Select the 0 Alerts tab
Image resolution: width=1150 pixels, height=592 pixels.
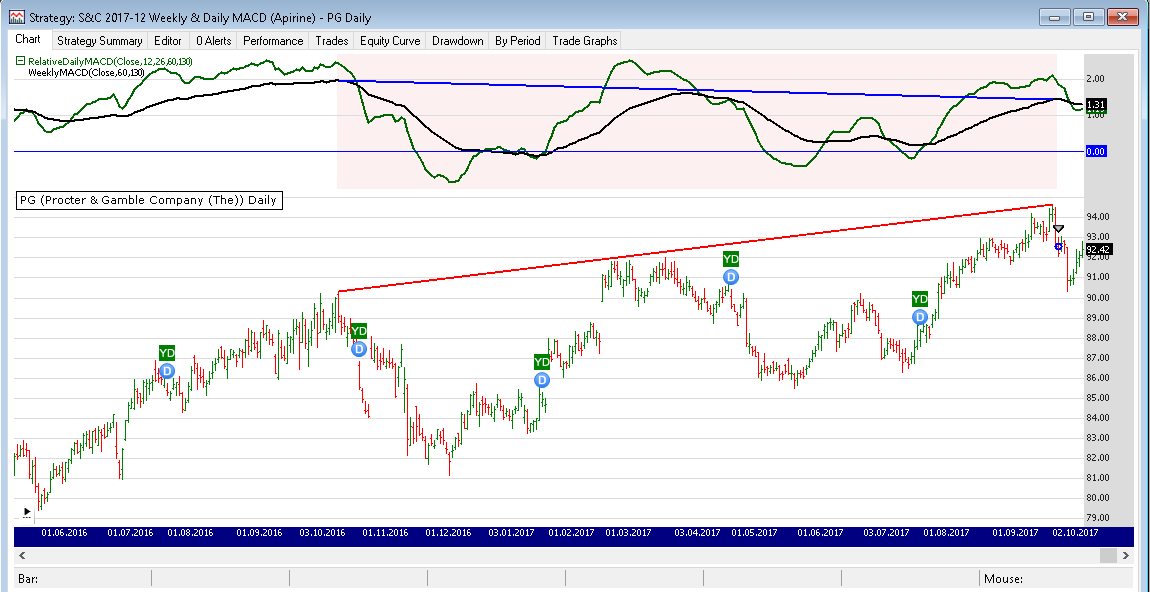(x=213, y=41)
